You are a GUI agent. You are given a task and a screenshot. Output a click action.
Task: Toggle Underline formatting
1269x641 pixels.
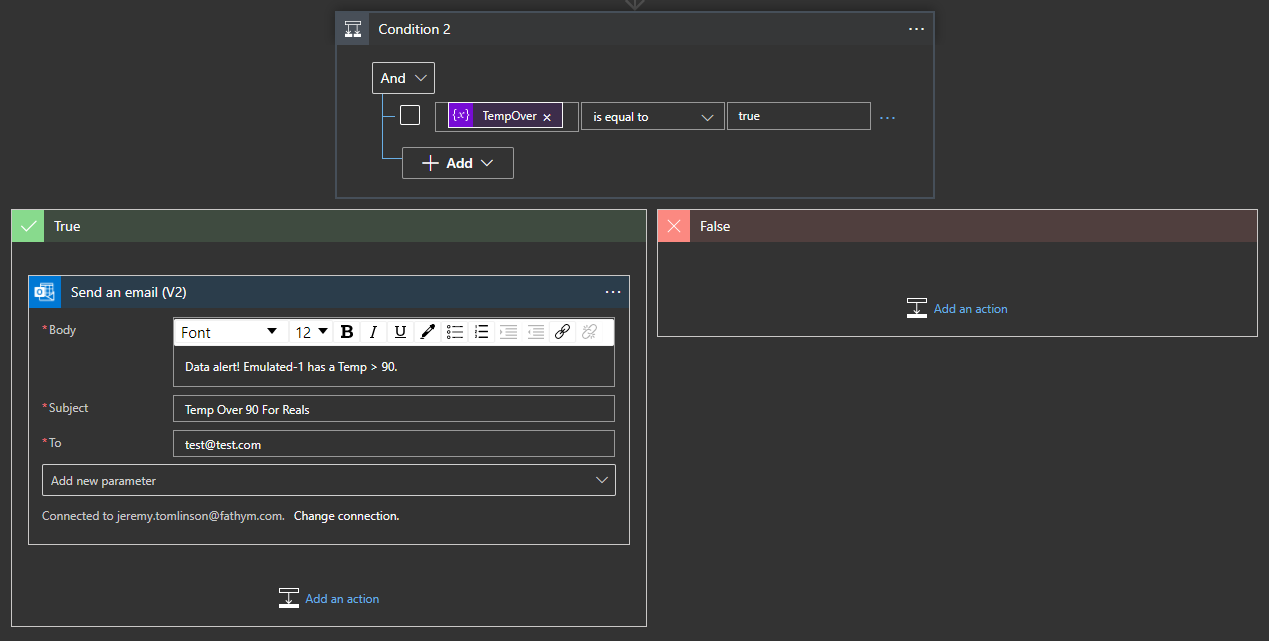click(x=400, y=332)
